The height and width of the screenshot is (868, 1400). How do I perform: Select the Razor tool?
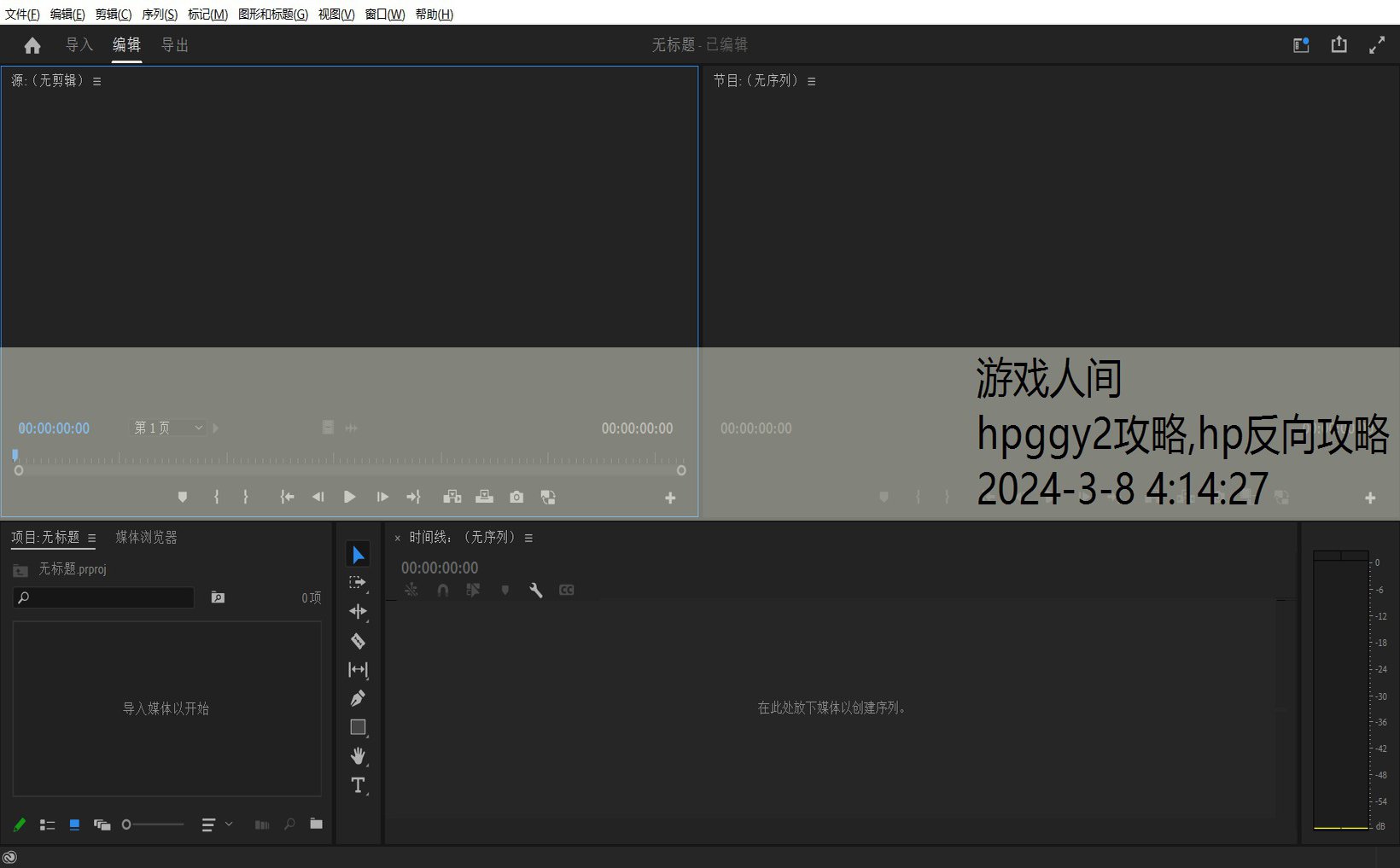pos(358,641)
